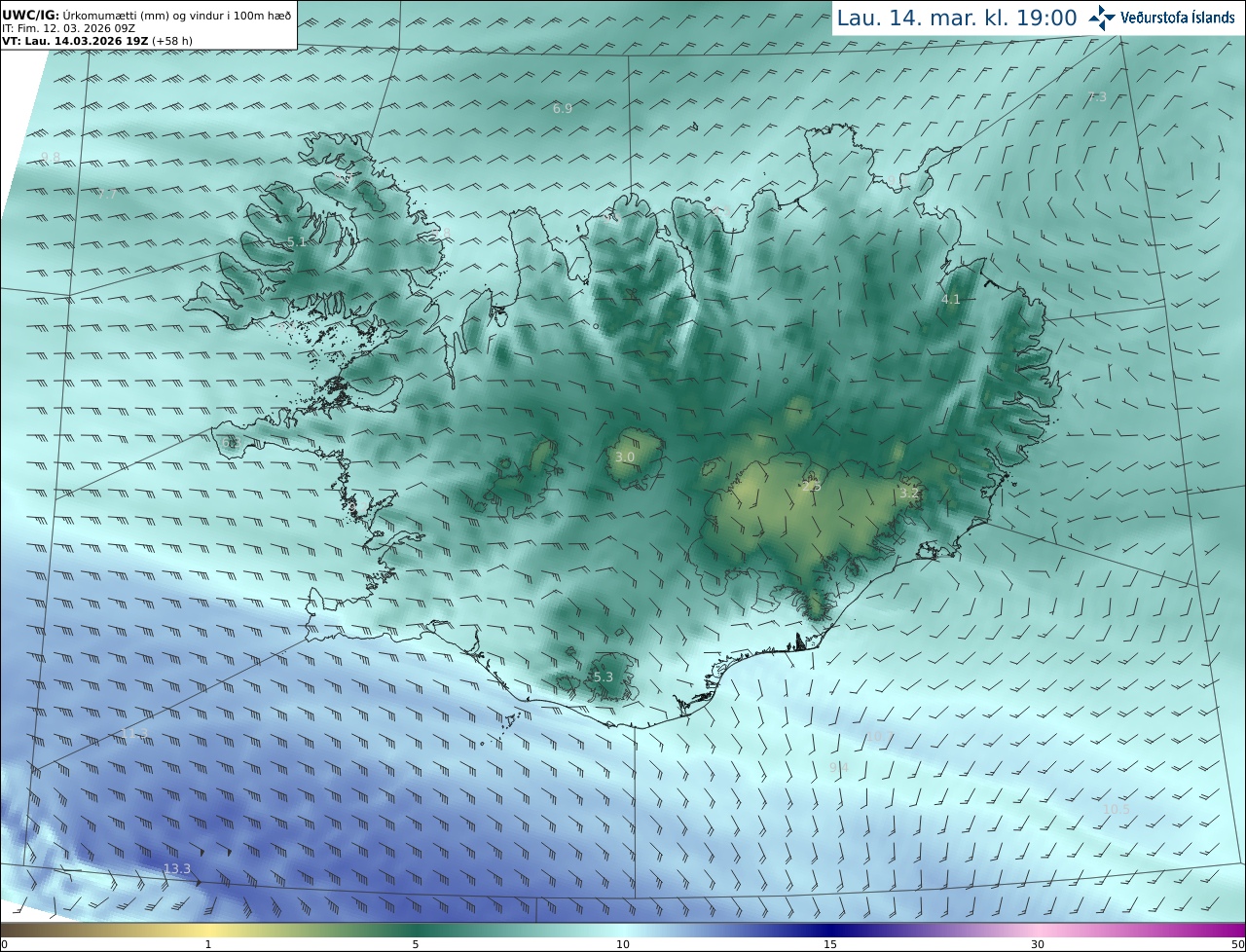Image resolution: width=1246 pixels, height=952 pixels.
Task: Click the 10.5 value on the map
Action: coord(1117,809)
